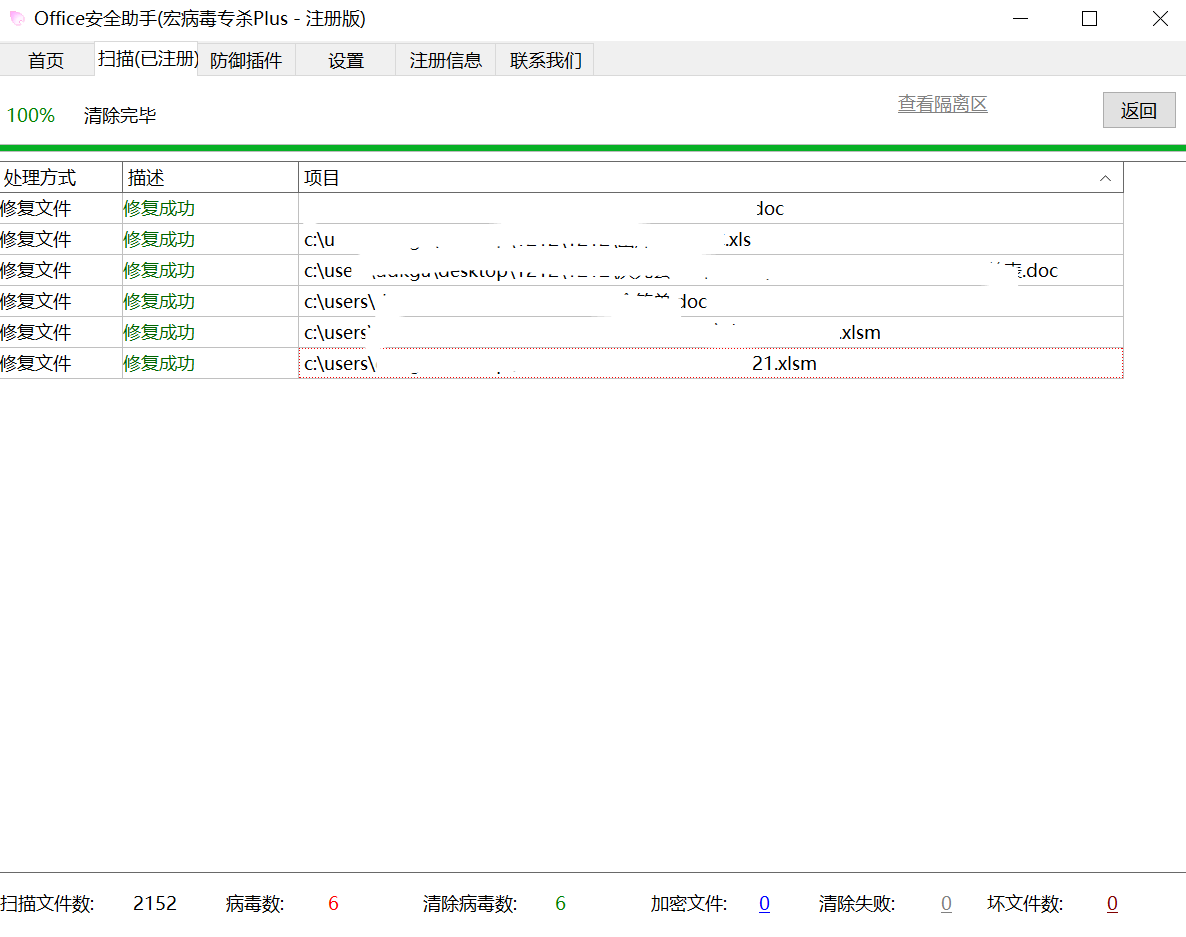The image size is (1186, 937).
Task: Click the green scan progress bar
Action: click(593, 147)
